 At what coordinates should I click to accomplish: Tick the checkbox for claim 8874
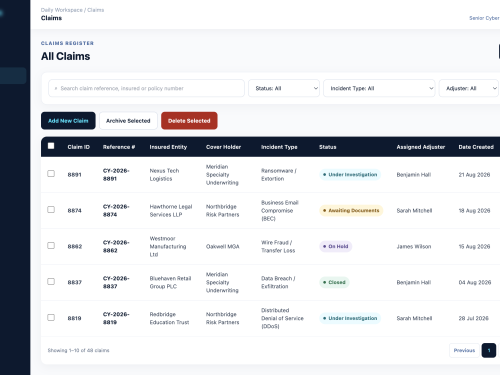tap(51, 210)
